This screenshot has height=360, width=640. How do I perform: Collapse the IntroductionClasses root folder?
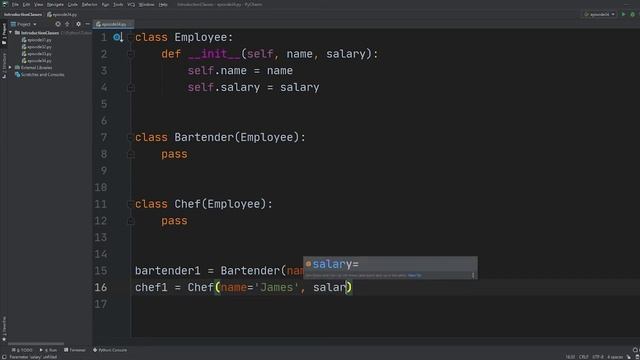(11, 33)
